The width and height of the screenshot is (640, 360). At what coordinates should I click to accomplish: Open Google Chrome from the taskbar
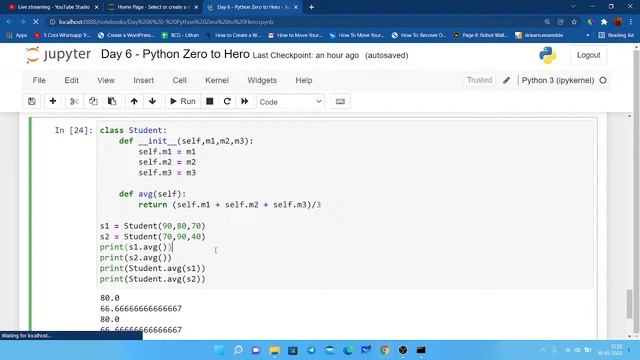click(384, 350)
